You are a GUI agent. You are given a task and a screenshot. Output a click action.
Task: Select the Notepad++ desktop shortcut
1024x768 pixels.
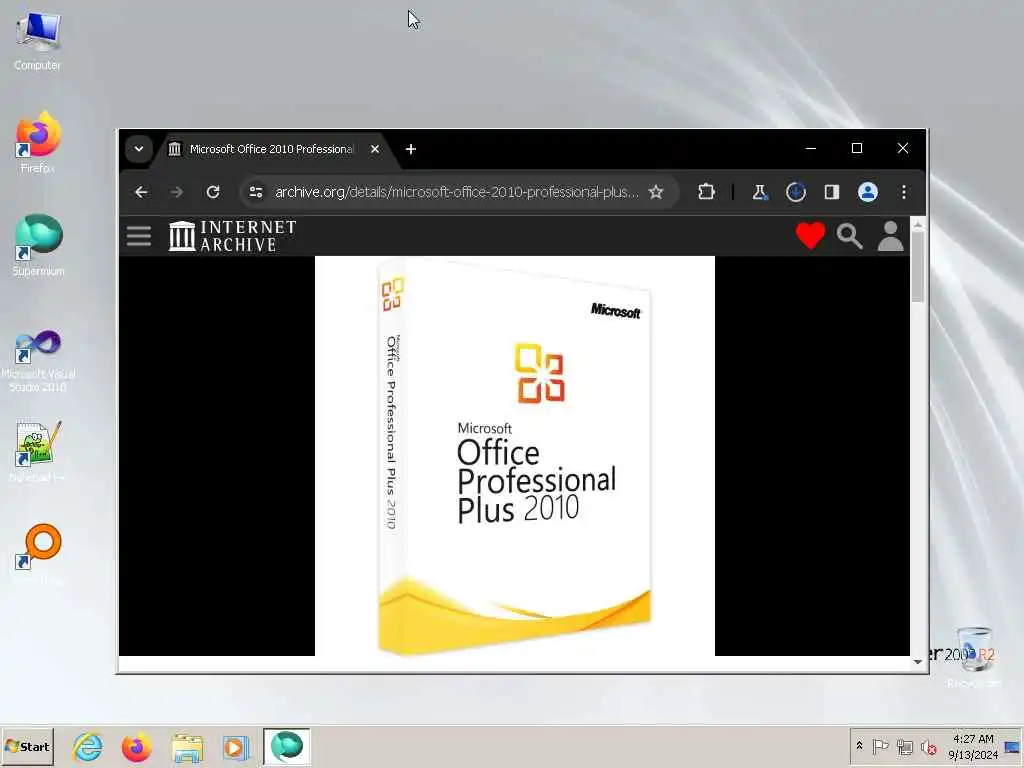(38, 451)
